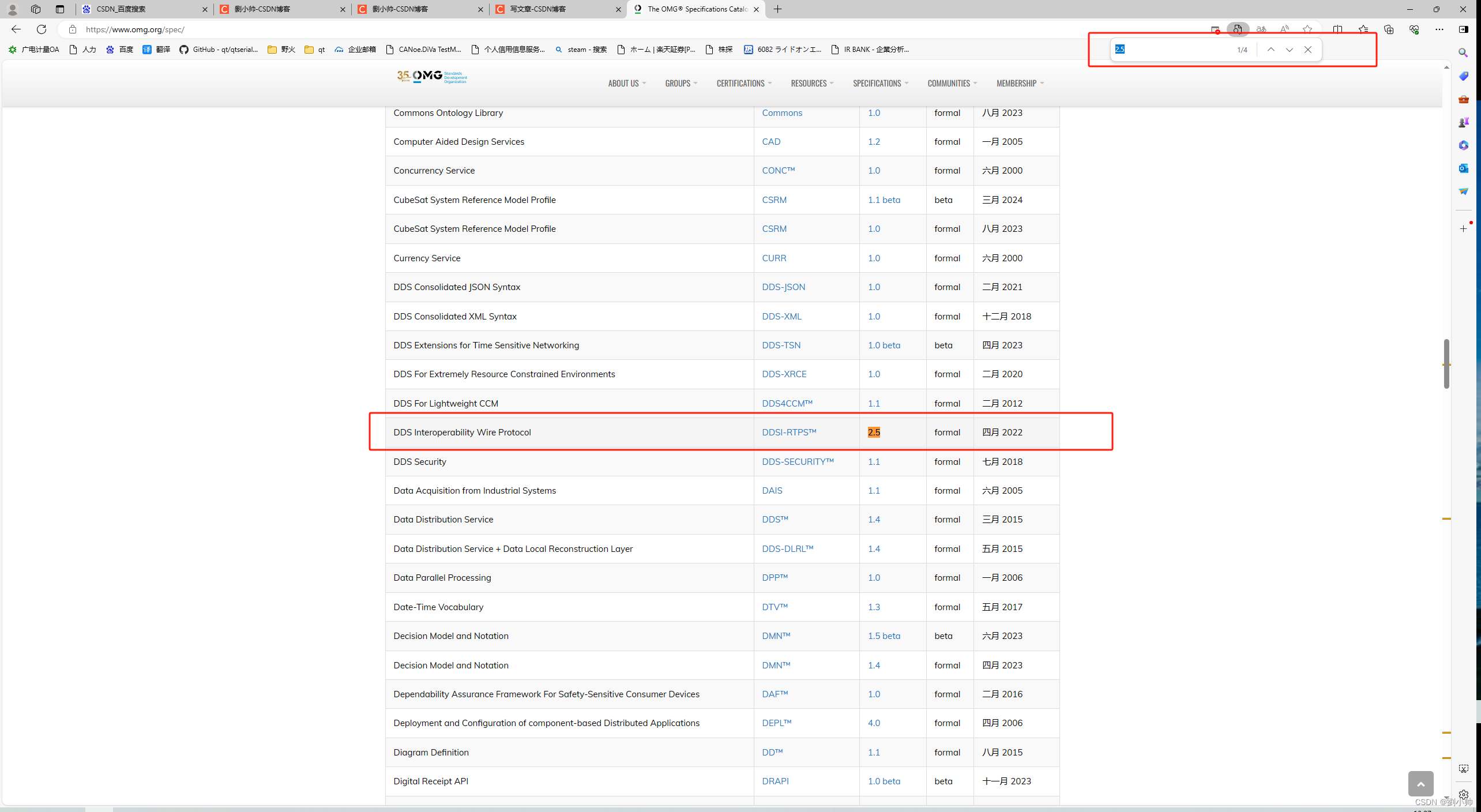Screen dimensions: 1481x812
Task: Click the find-on-page icon in address bar
Action: point(1238,29)
